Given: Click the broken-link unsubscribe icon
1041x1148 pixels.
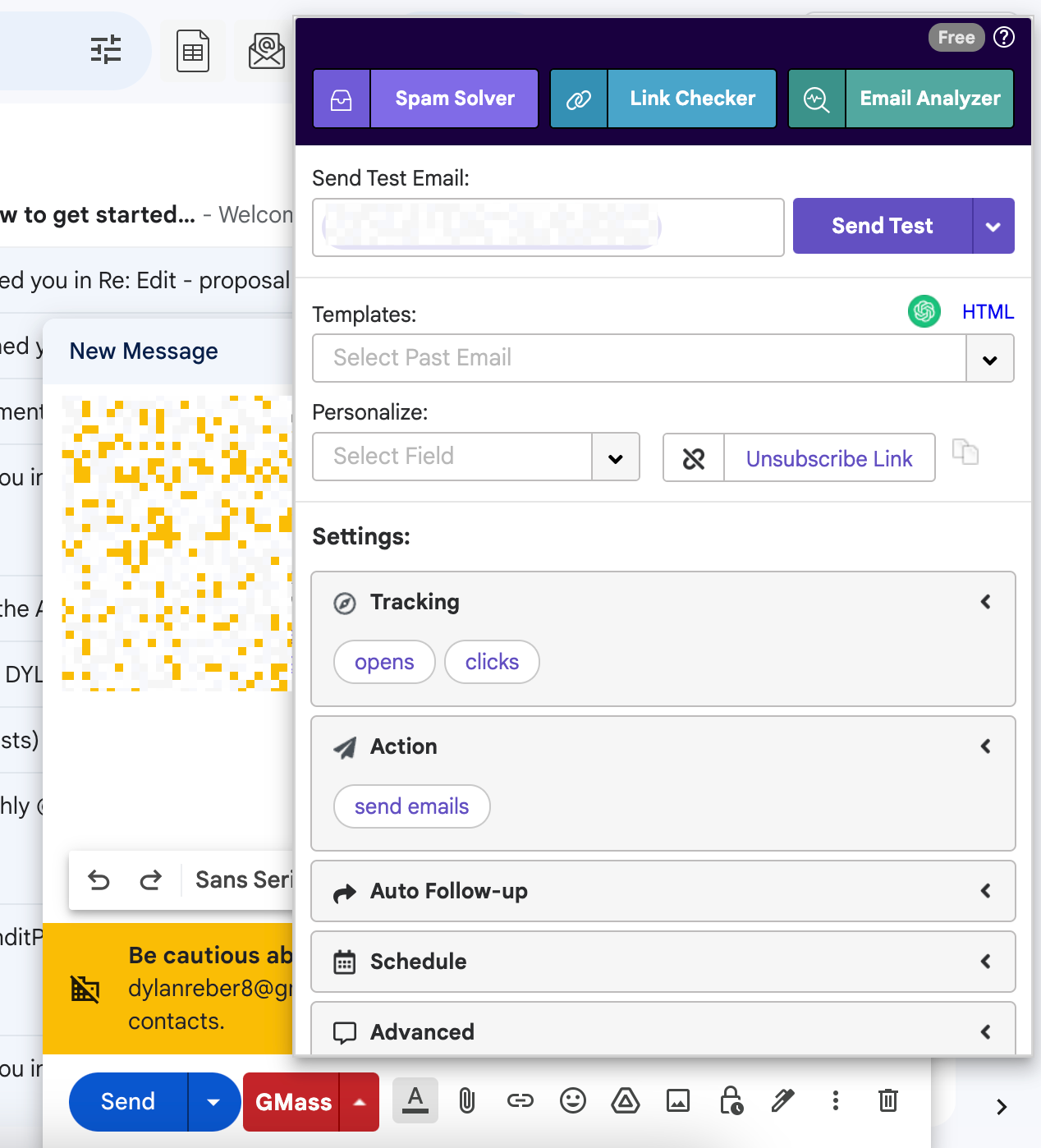Looking at the screenshot, I should tap(694, 458).
